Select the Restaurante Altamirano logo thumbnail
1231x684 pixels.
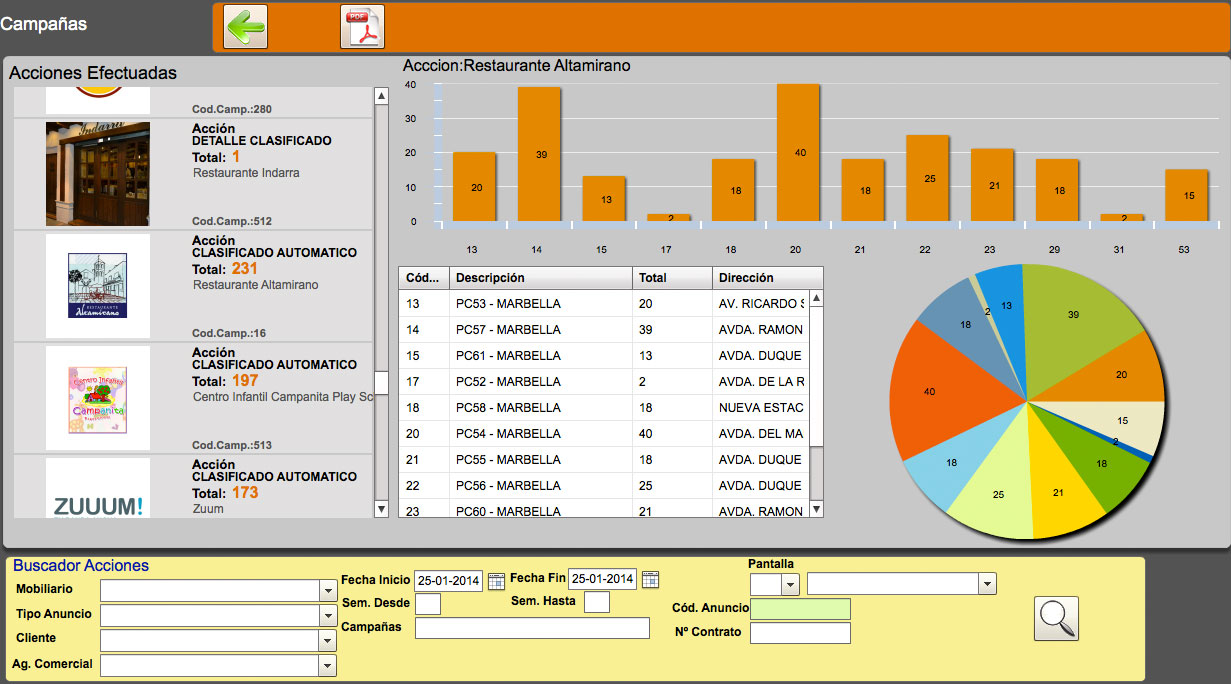pyautogui.click(x=98, y=286)
